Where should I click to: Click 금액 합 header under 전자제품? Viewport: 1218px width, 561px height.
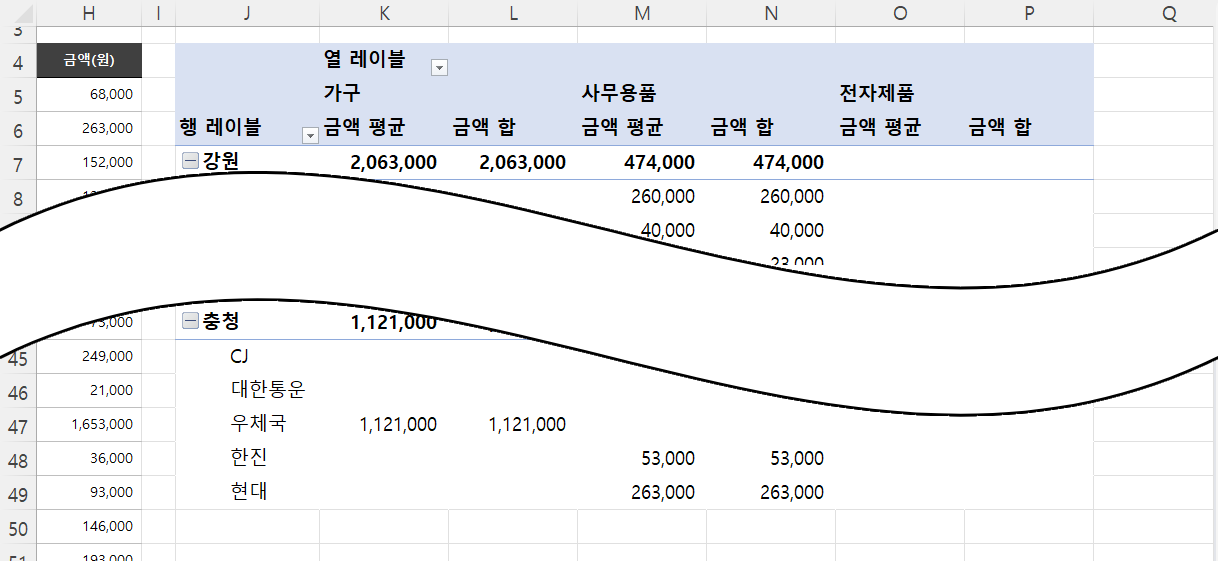(x=999, y=128)
